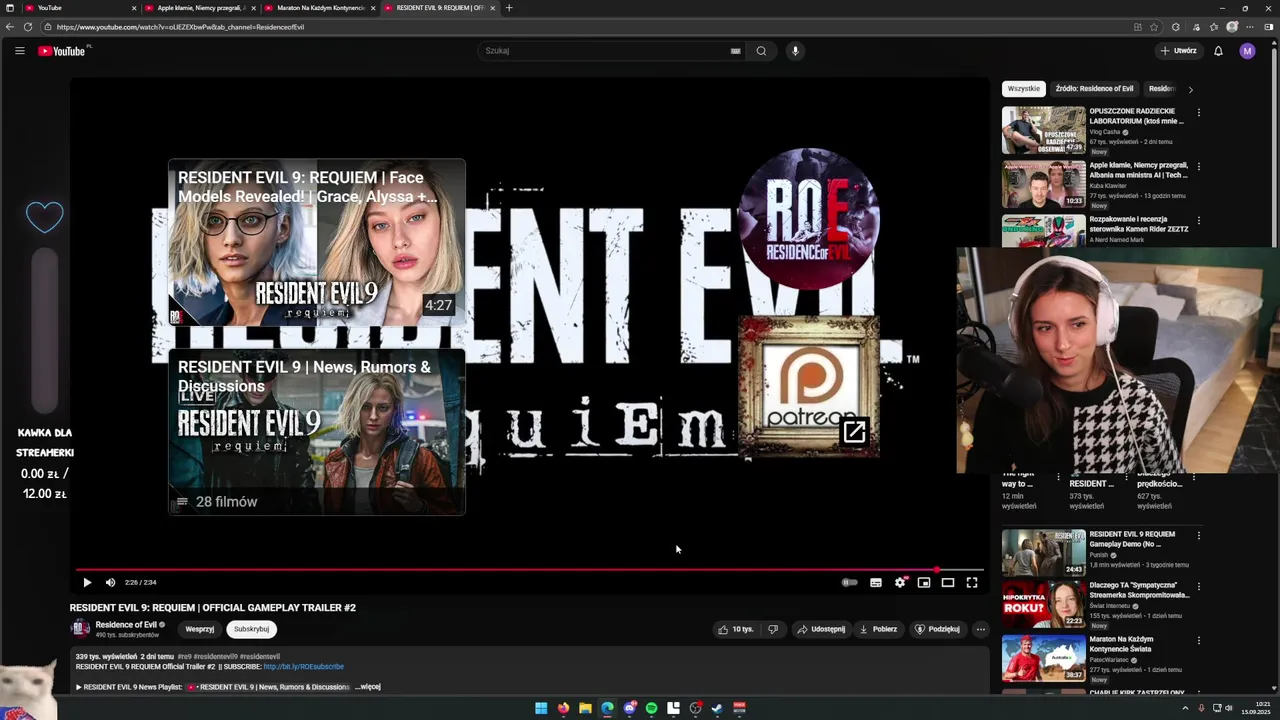Show hidden system tray icons
The height and width of the screenshot is (720, 1280).
[x=1186, y=708]
